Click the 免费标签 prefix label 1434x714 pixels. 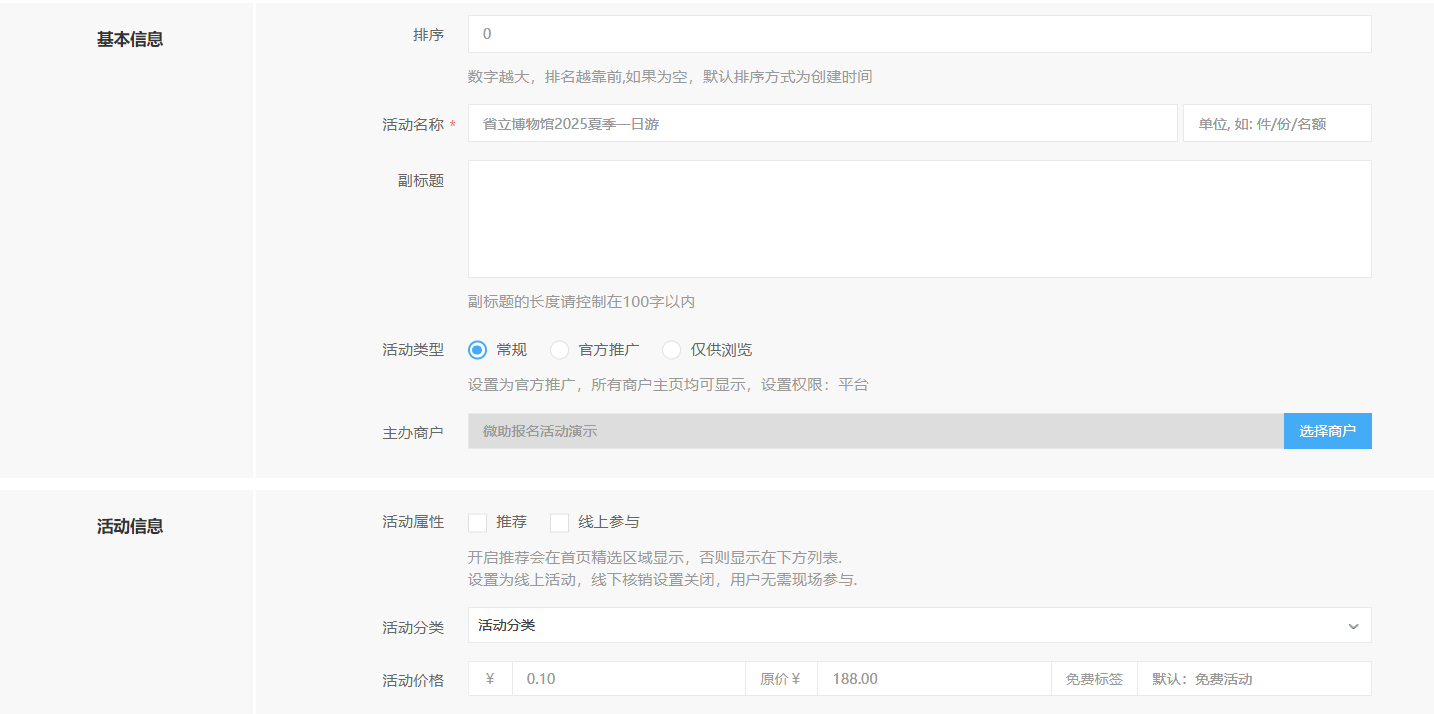point(1094,679)
